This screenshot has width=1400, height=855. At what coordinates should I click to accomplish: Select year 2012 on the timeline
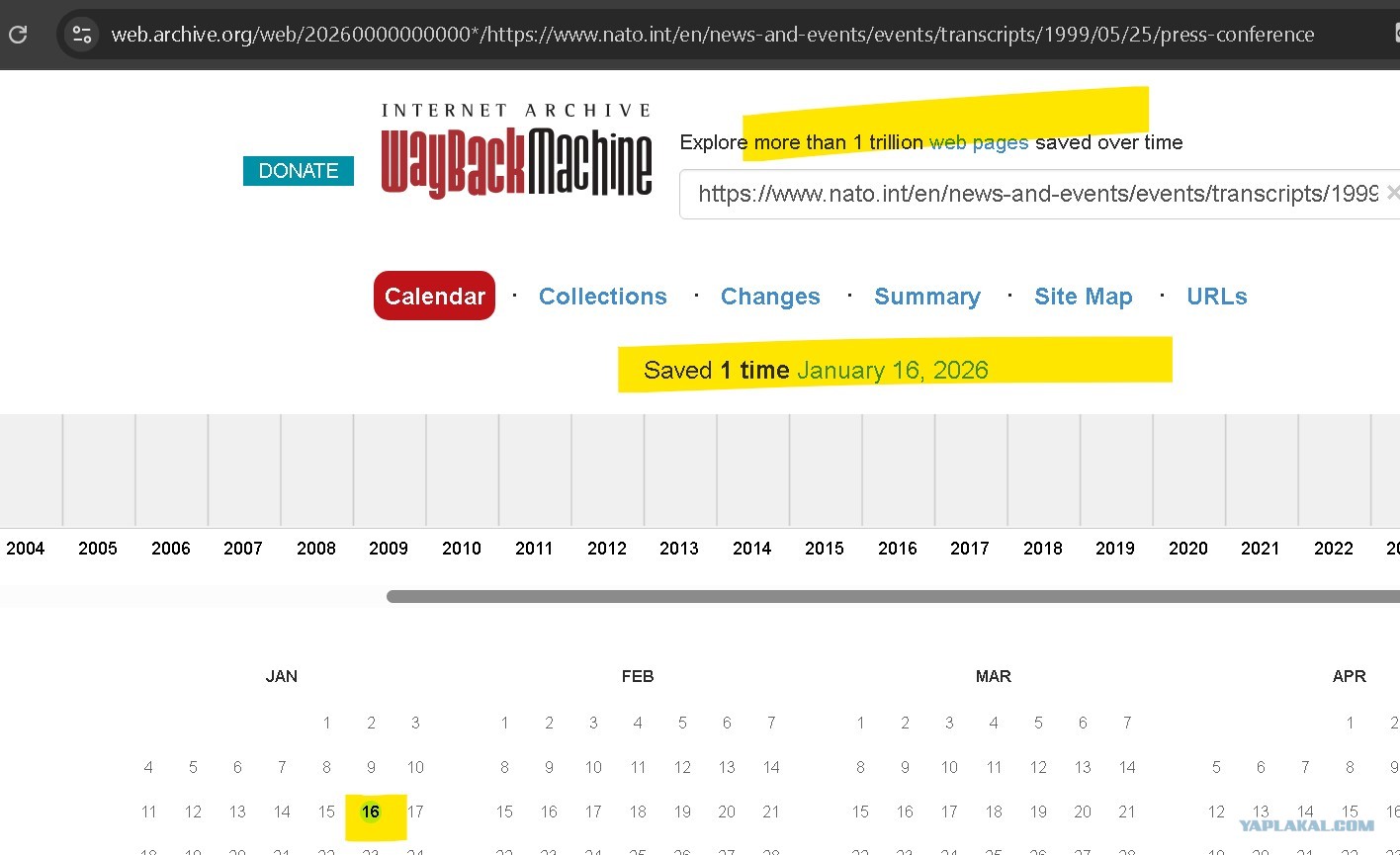(607, 549)
